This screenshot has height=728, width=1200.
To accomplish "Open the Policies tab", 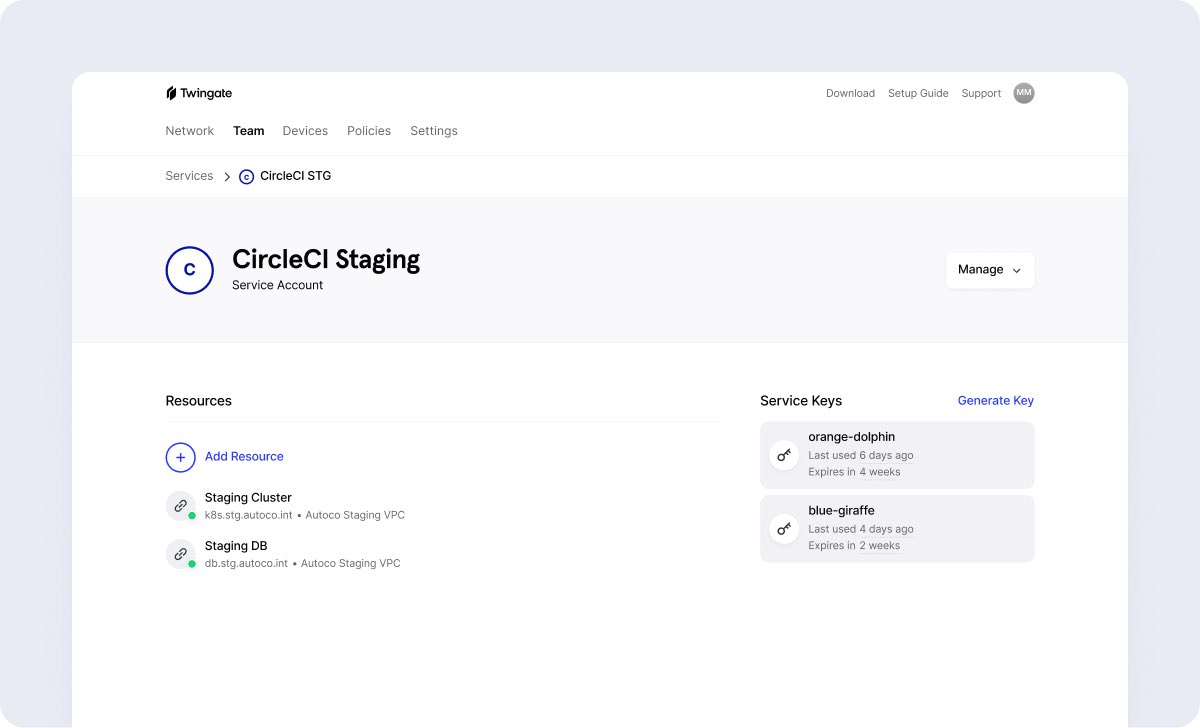I will pyautogui.click(x=369, y=131).
